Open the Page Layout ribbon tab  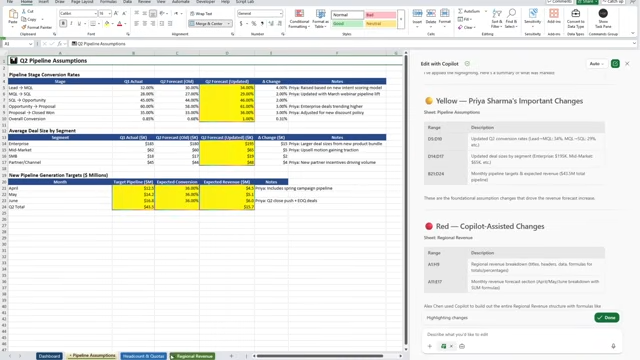[82, 2]
